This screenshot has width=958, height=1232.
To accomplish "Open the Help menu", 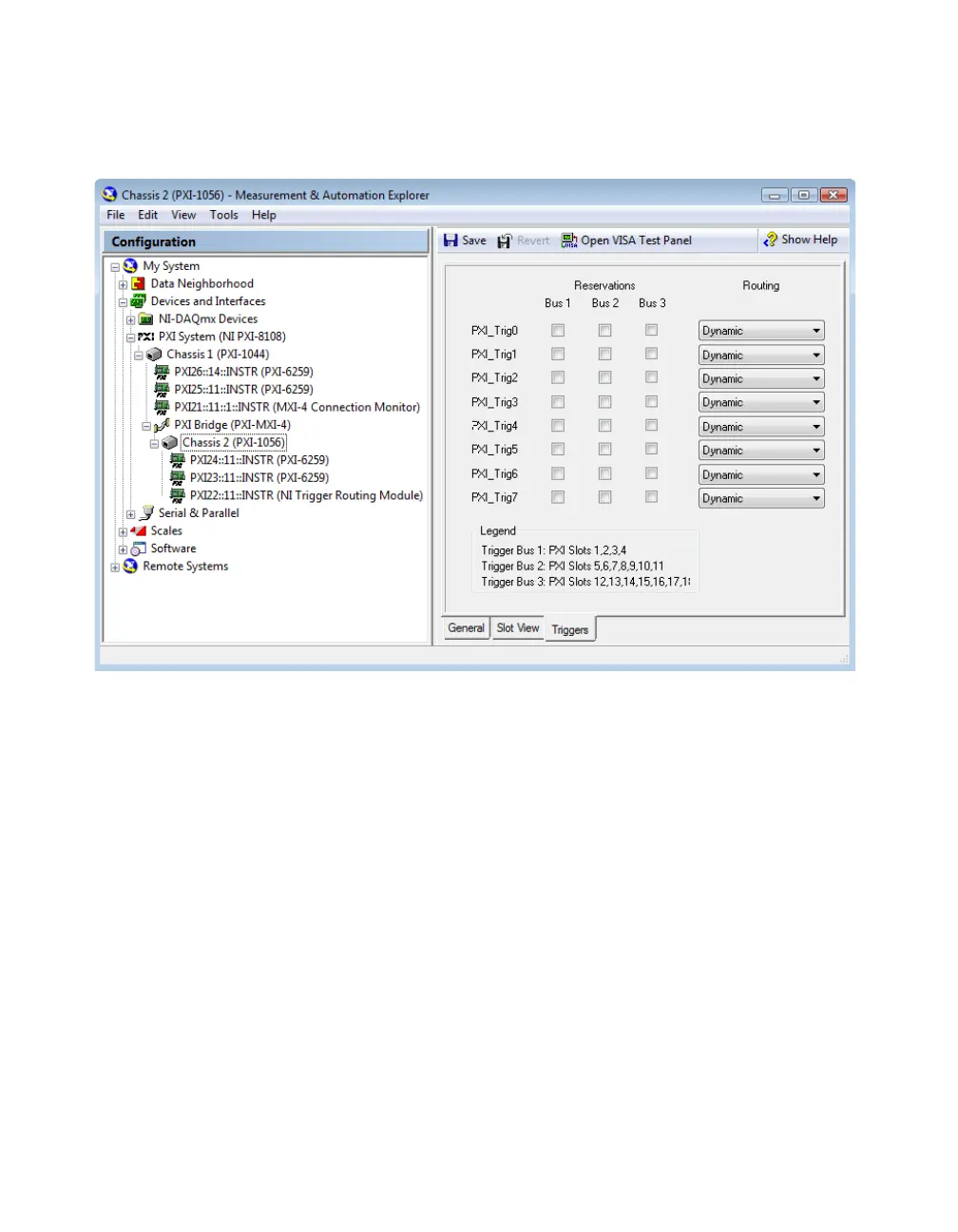I will coord(264,215).
